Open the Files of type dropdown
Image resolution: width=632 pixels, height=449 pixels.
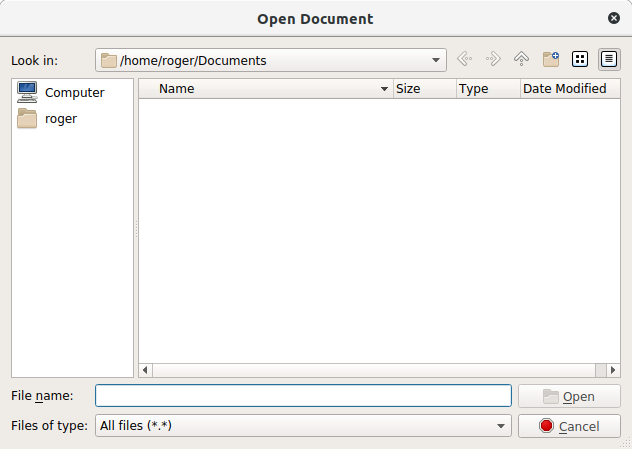point(501,426)
